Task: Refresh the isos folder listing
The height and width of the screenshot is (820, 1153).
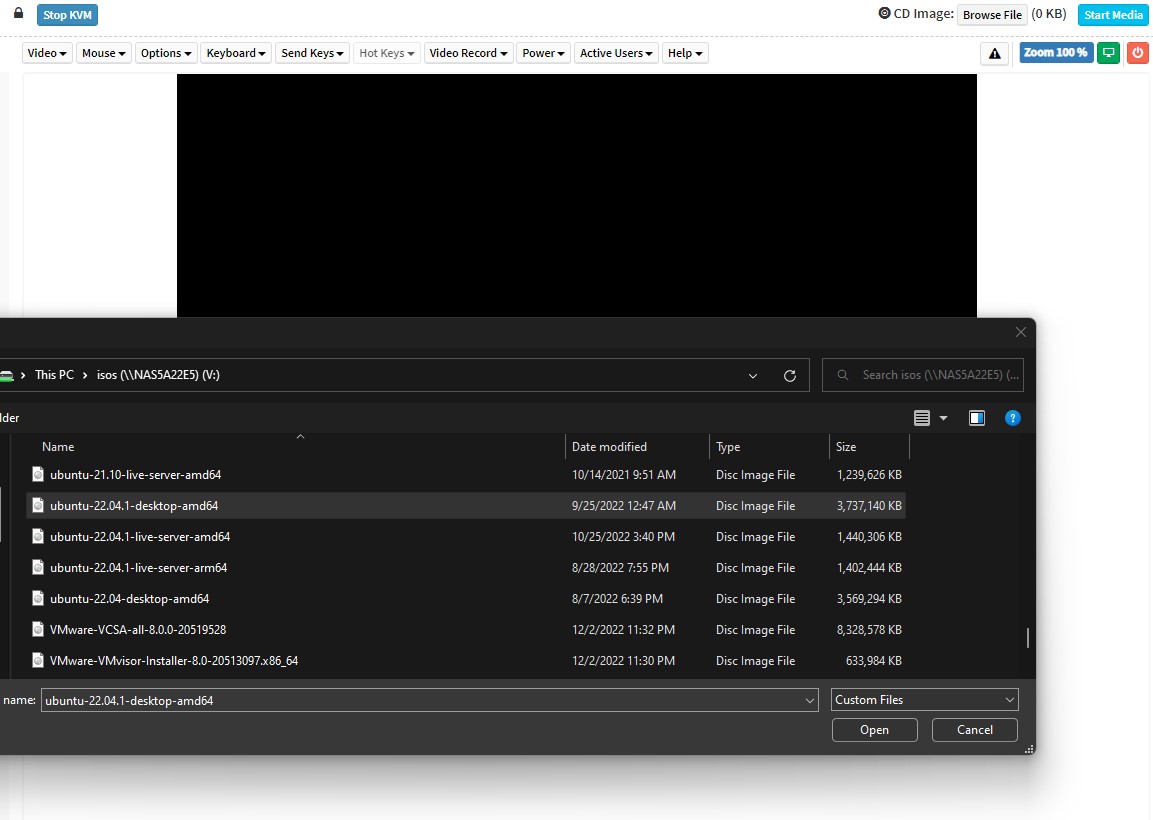Action: (790, 375)
